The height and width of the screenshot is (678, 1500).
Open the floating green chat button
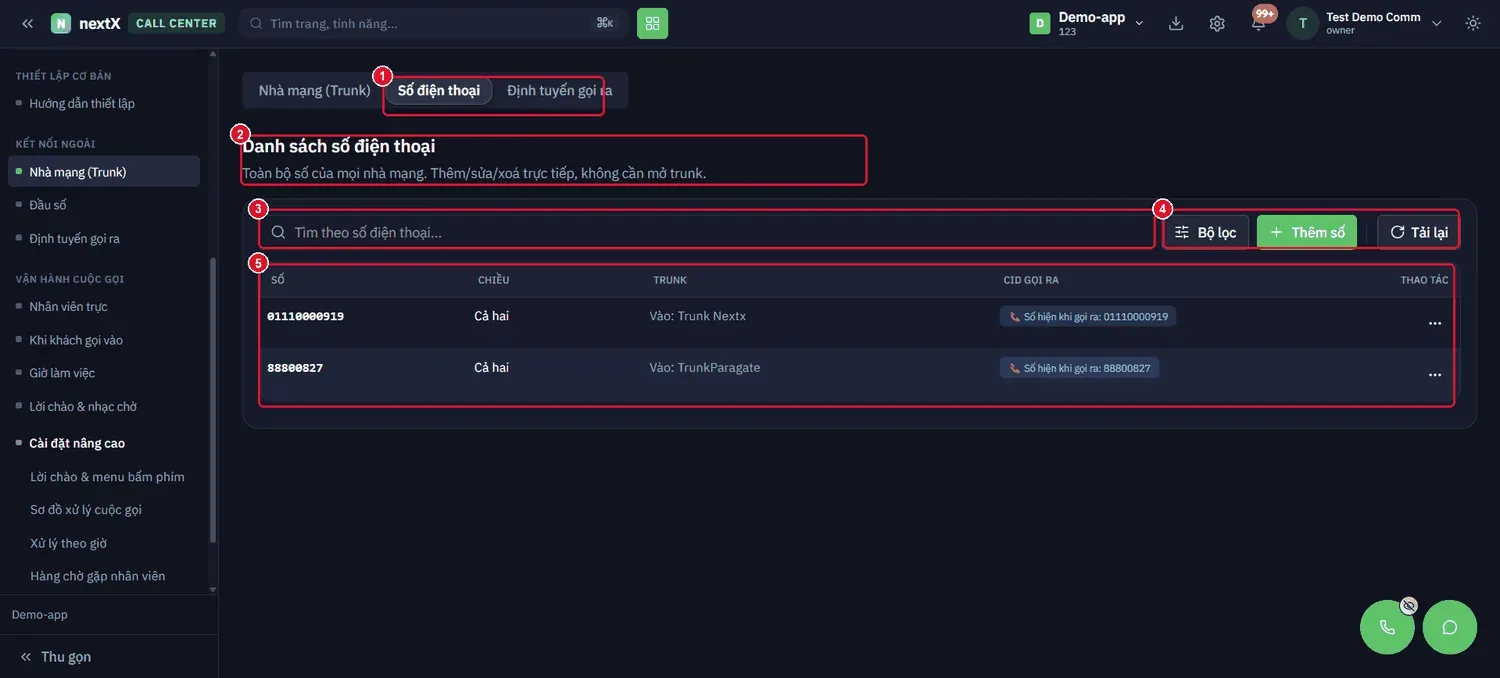coord(1450,627)
